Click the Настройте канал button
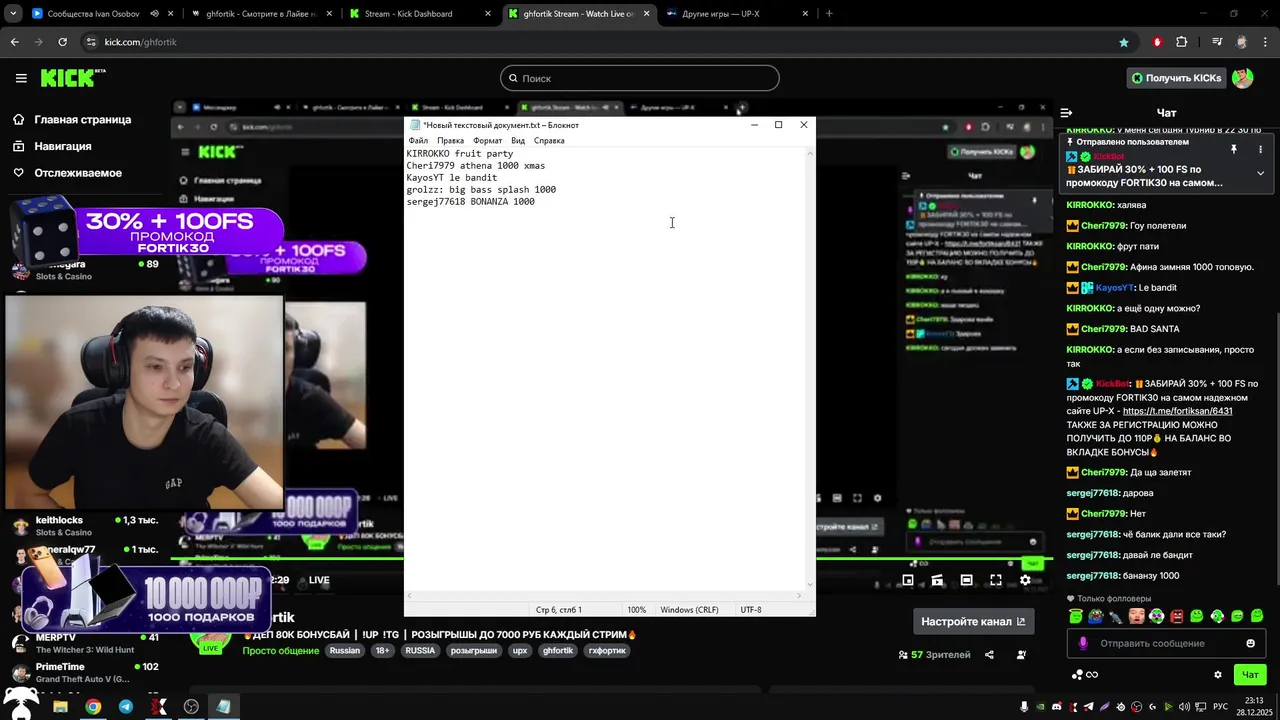The image size is (1280, 720). pyautogui.click(x=973, y=621)
